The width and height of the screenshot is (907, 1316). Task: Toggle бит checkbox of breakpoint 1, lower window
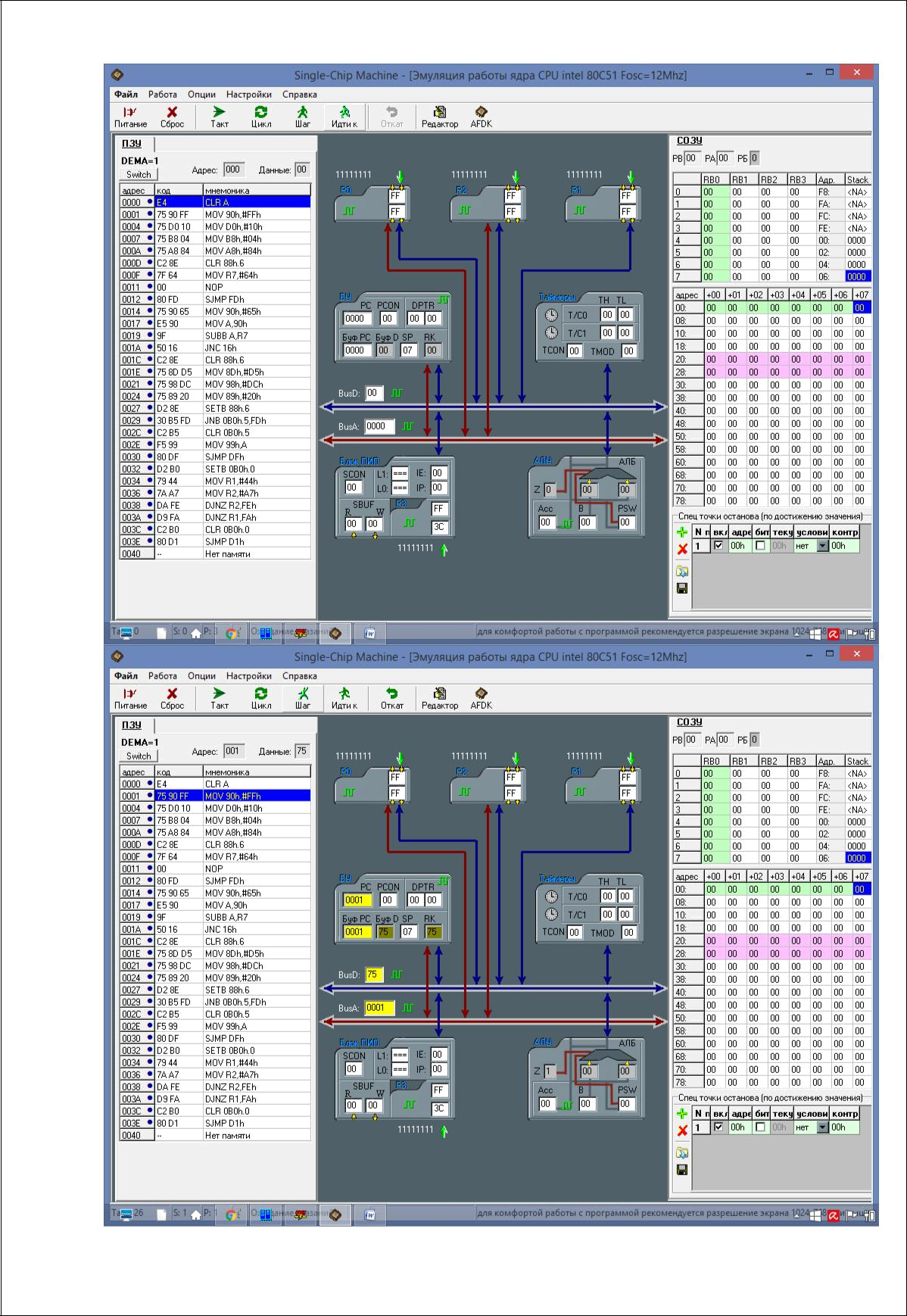[760, 1127]
